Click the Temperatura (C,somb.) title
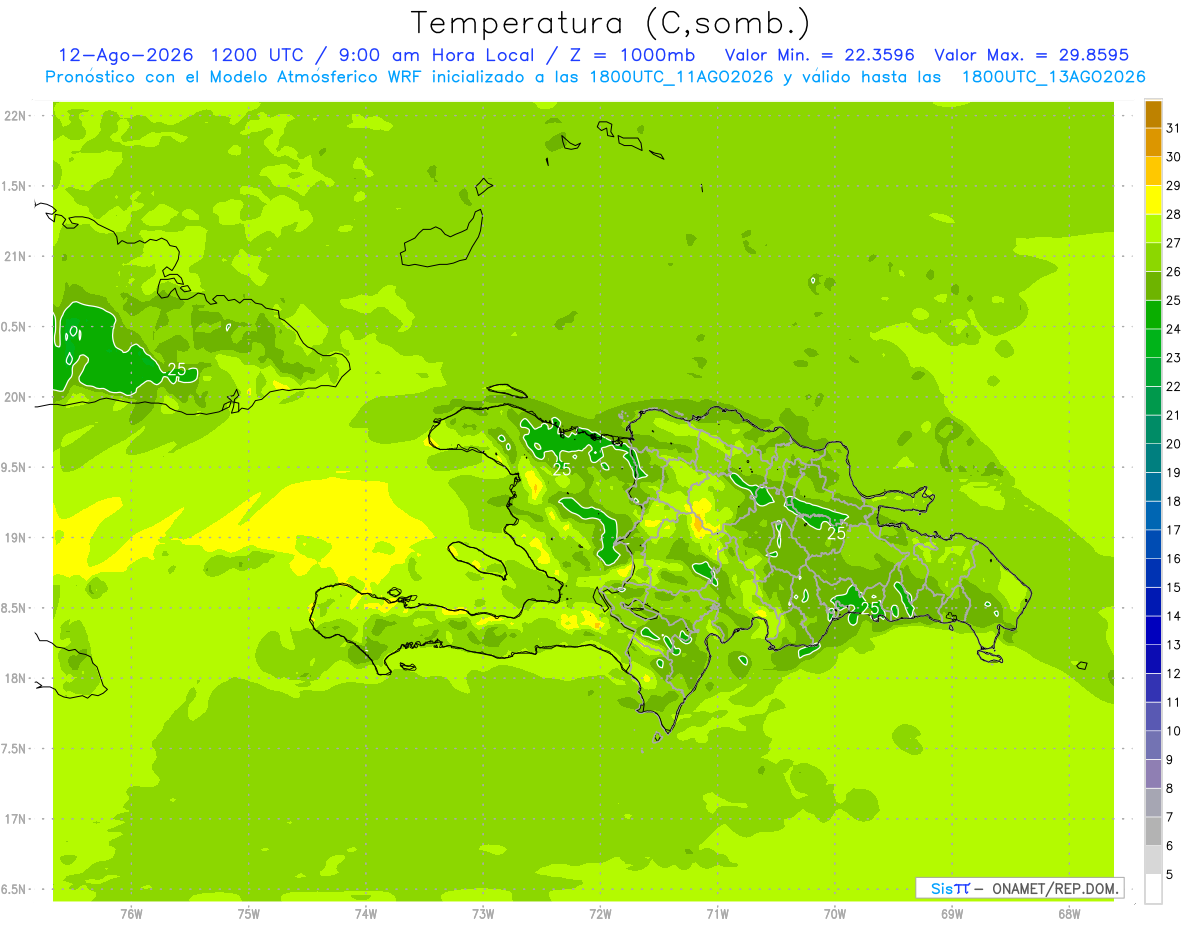This screenshot has height=927, width=1200. pyautogui.click(x=611, y=23)
